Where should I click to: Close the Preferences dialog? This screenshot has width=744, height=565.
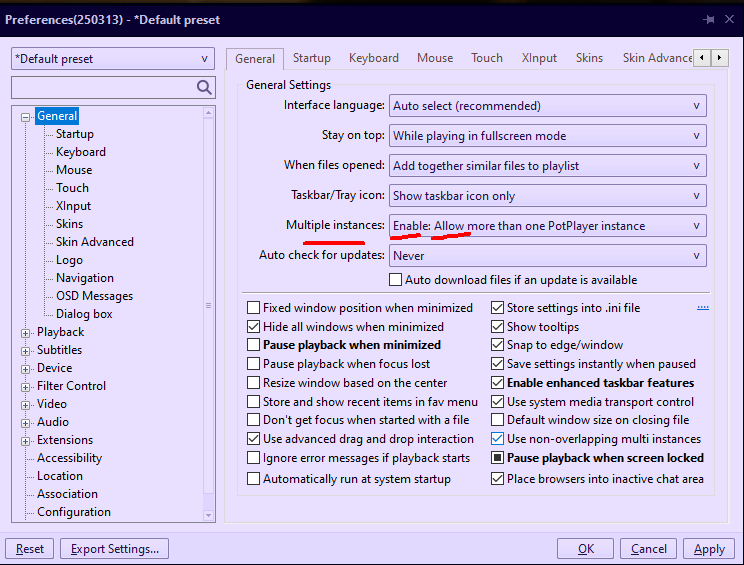730,19
